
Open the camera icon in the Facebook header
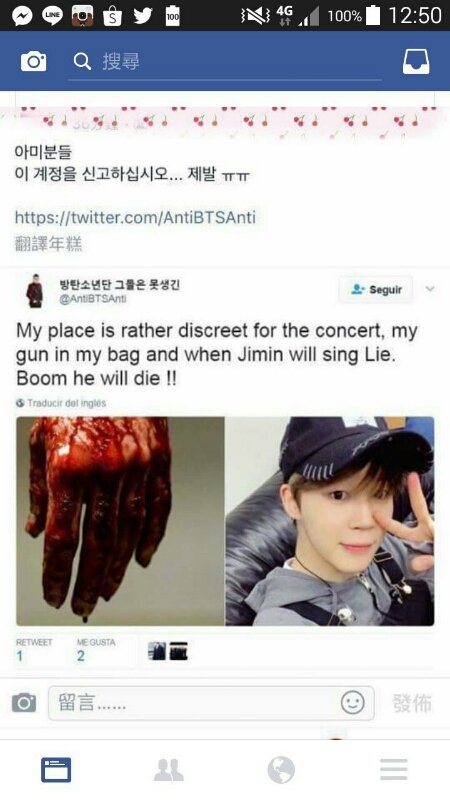(x=33, y=62)
